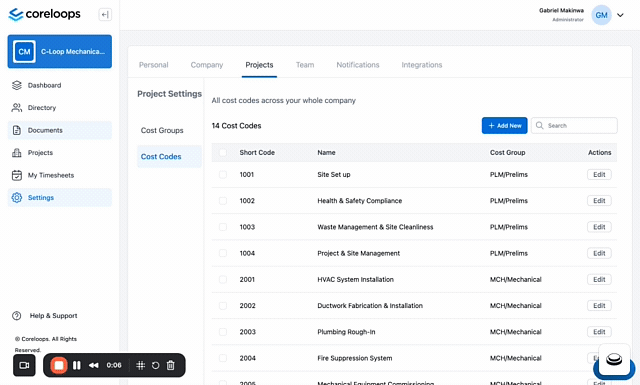Check the row 1003 Waste Management
The width and height of the screenshot is (640, 385).
point(223,227)
